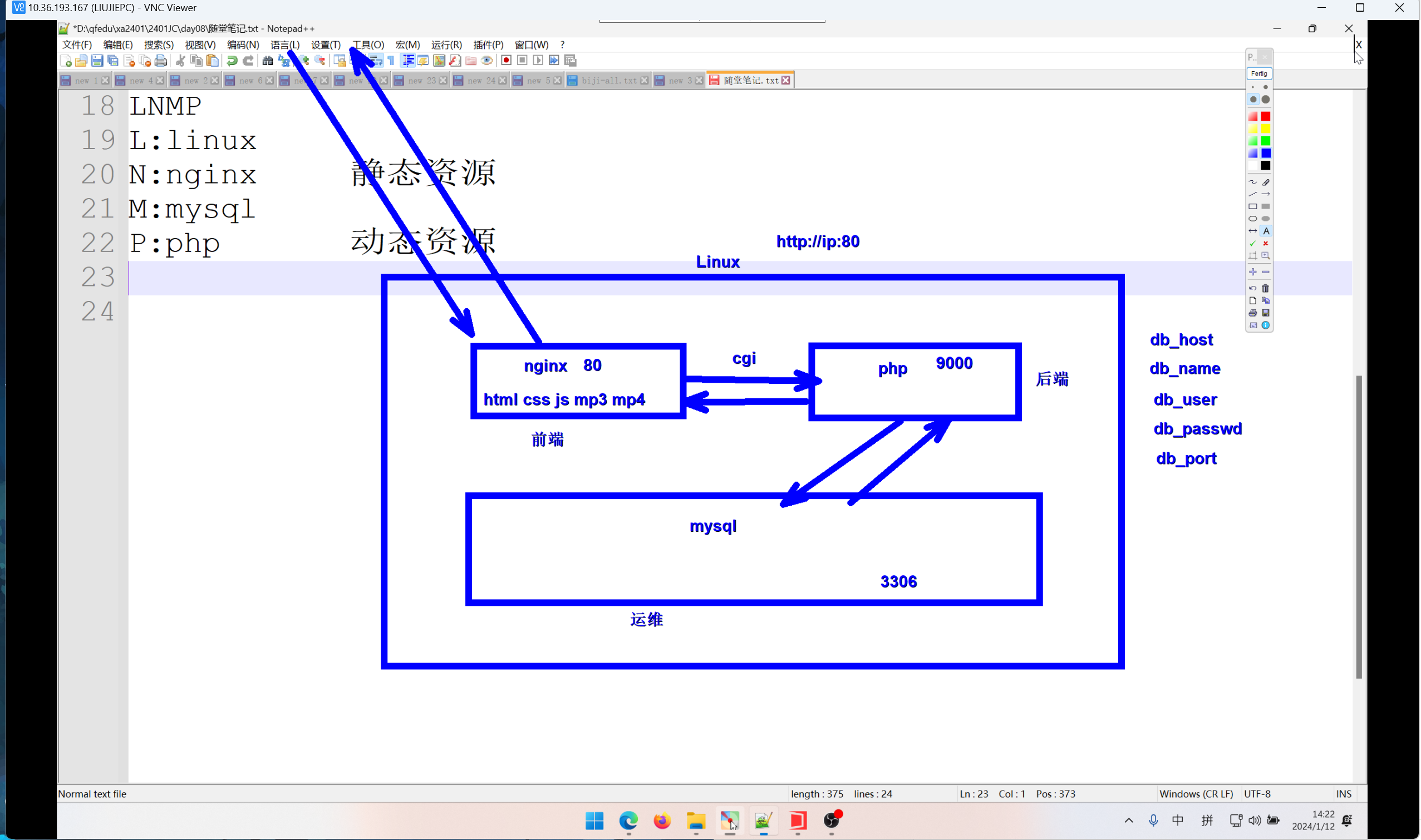Click the magnifier zoom tool in palette
Image resolution: width=1421 pixels, height=840 pixels.
click(1265, 256)
